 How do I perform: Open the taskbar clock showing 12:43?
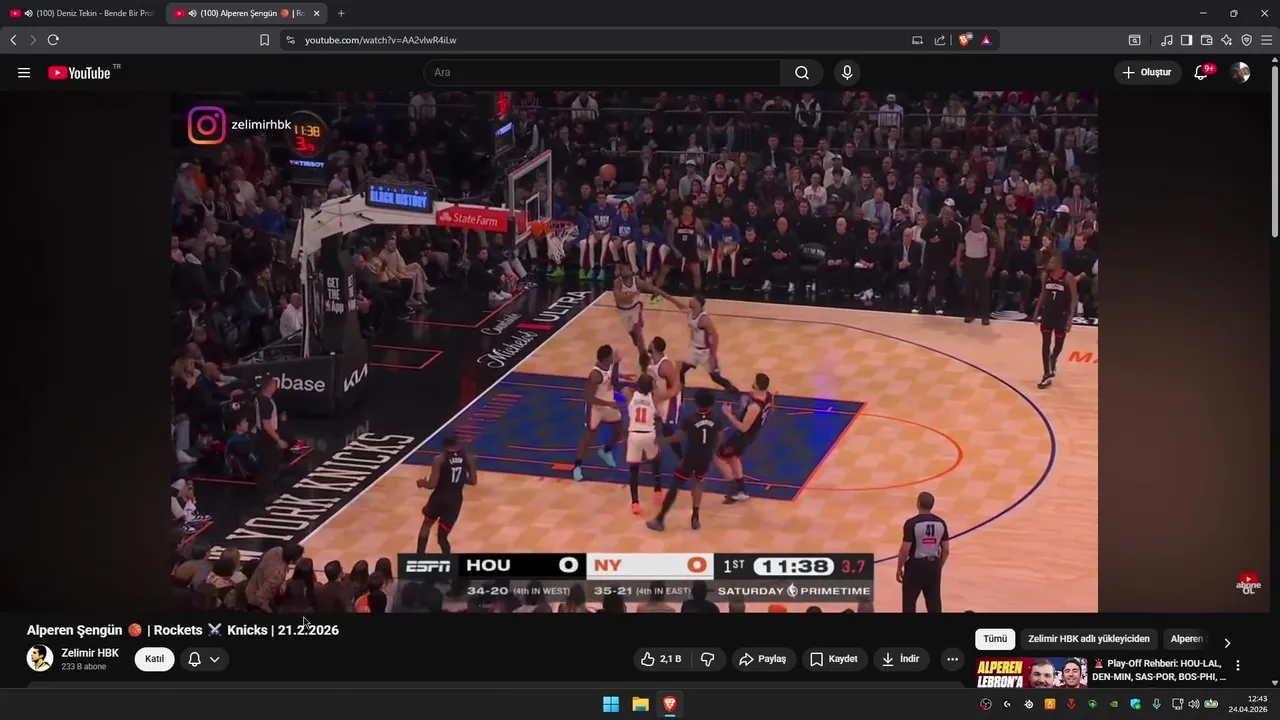(1248, 704)
